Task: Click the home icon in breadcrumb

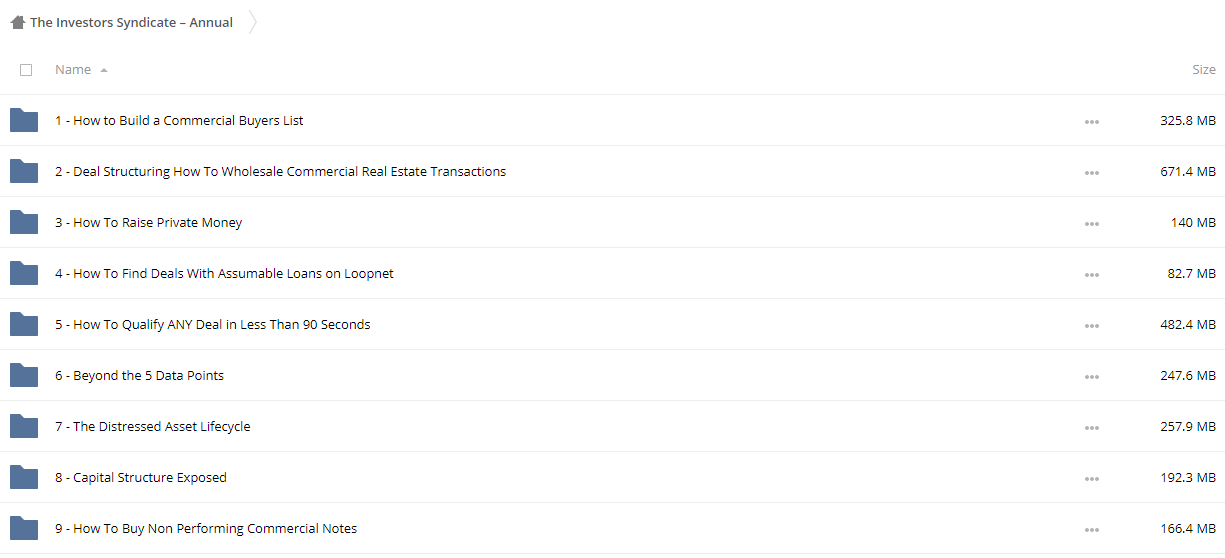Action: click(x=18, y=22)
